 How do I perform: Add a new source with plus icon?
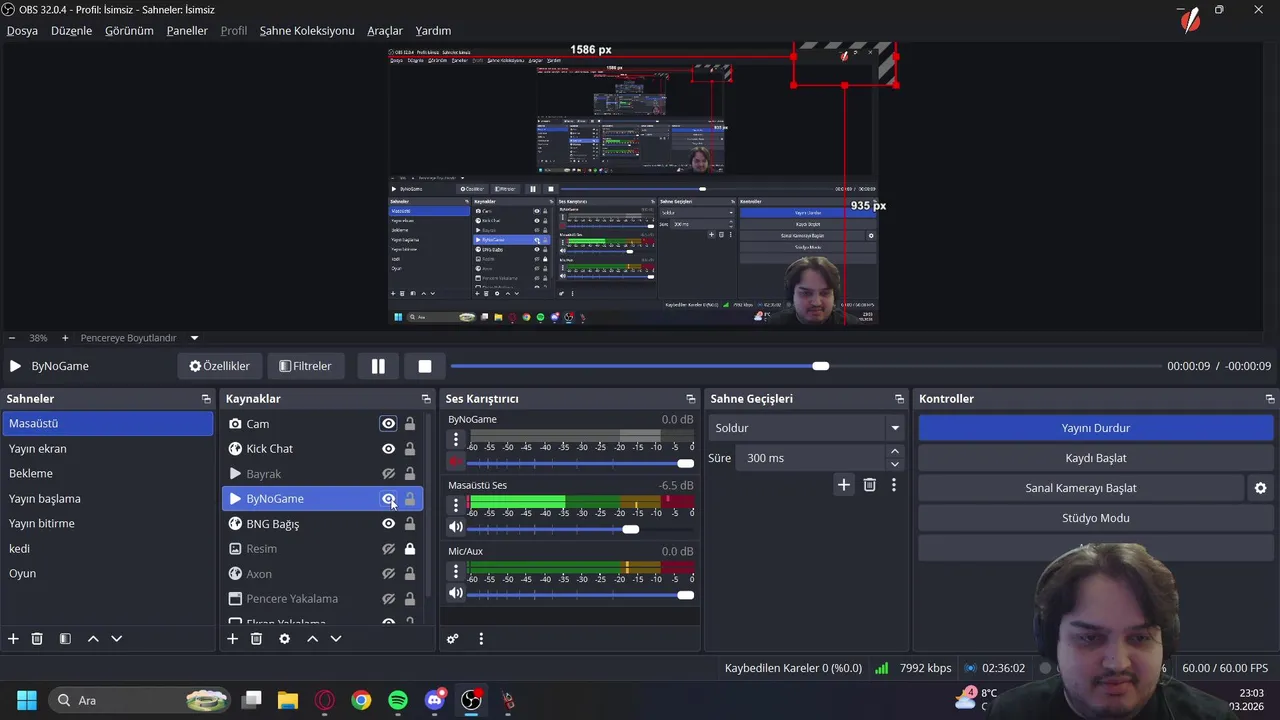pyautogui.click(x=232, y=639)
